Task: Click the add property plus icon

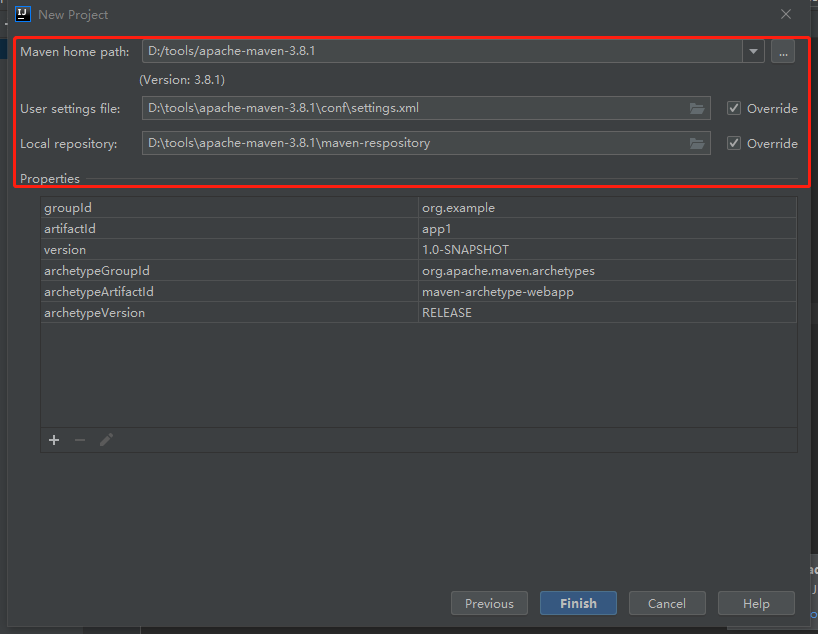Action: click(54, 440)
